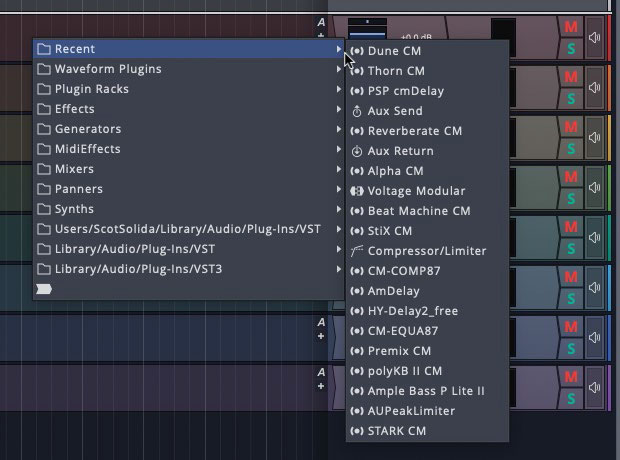
Task: Click the red color strip of the first track
Action: [x=609, y=38]
